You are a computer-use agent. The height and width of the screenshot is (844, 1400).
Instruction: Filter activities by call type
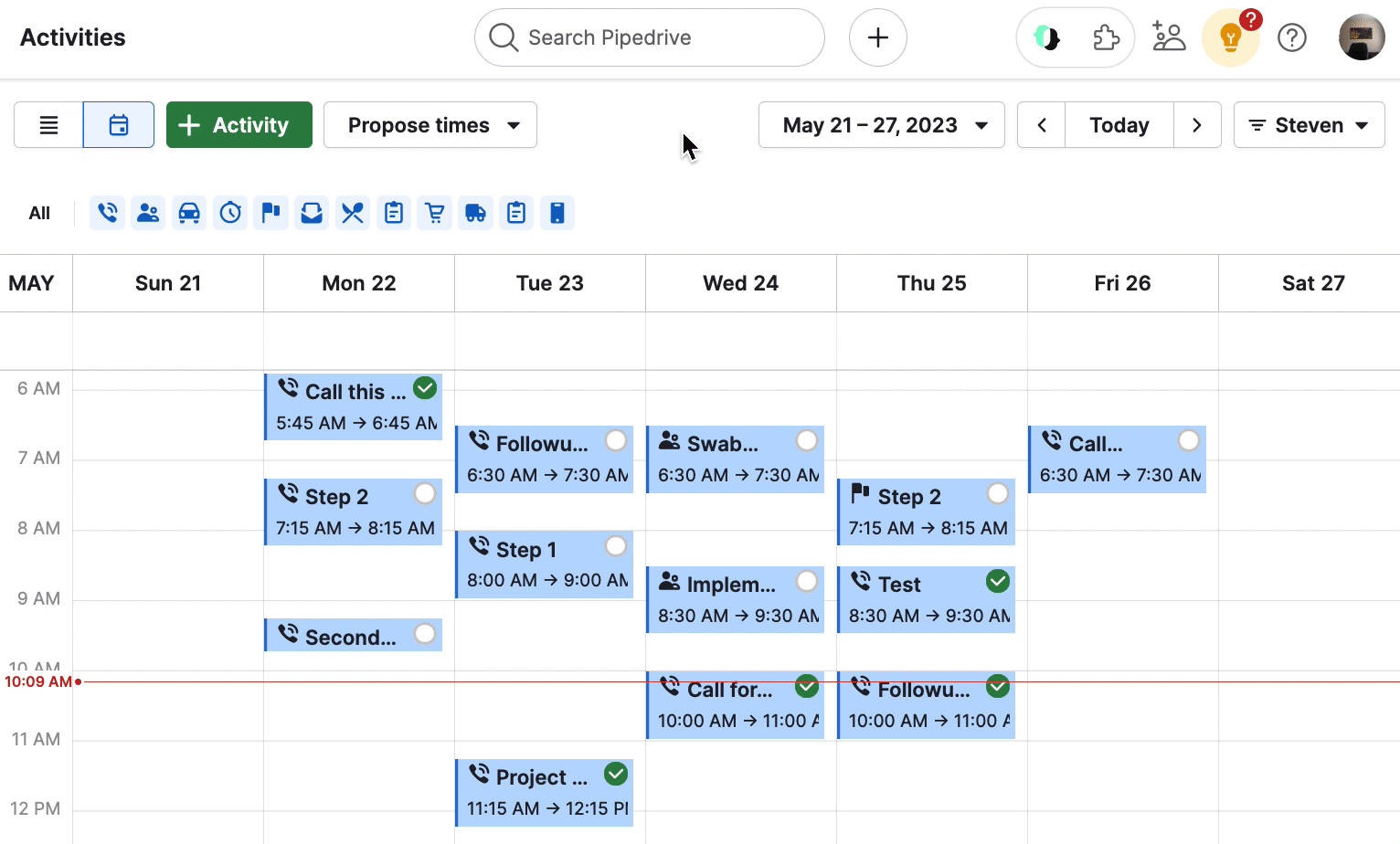107,212
